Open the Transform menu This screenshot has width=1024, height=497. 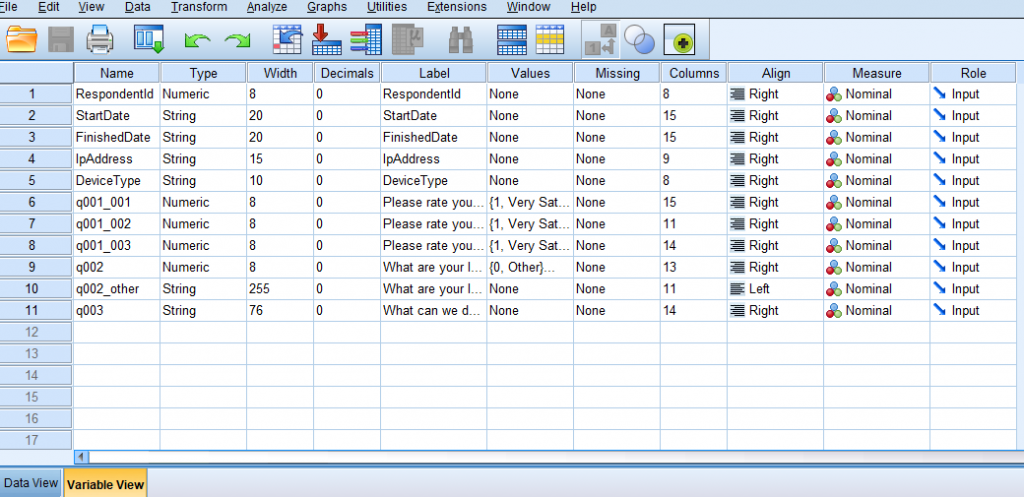click(x=199, y=7)
